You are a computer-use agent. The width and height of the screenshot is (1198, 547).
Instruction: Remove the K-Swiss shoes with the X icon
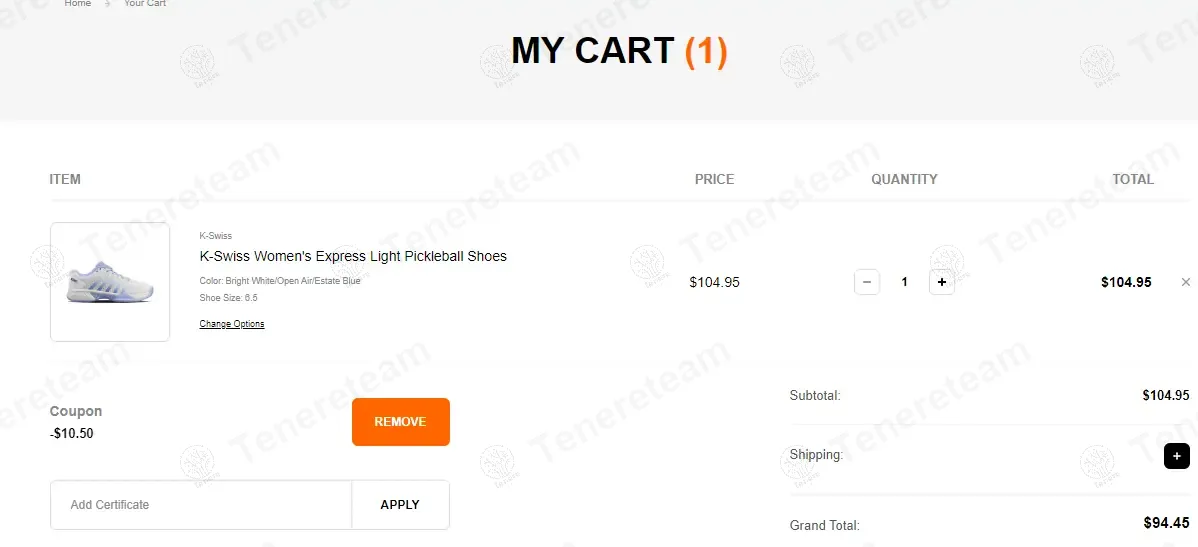pyautogui.click(x=1186, y=282)
